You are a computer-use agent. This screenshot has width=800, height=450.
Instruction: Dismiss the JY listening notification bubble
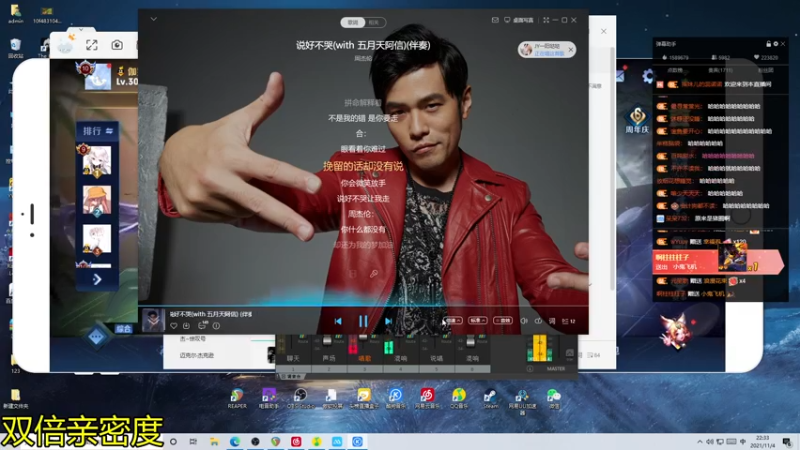coord(570,49)
